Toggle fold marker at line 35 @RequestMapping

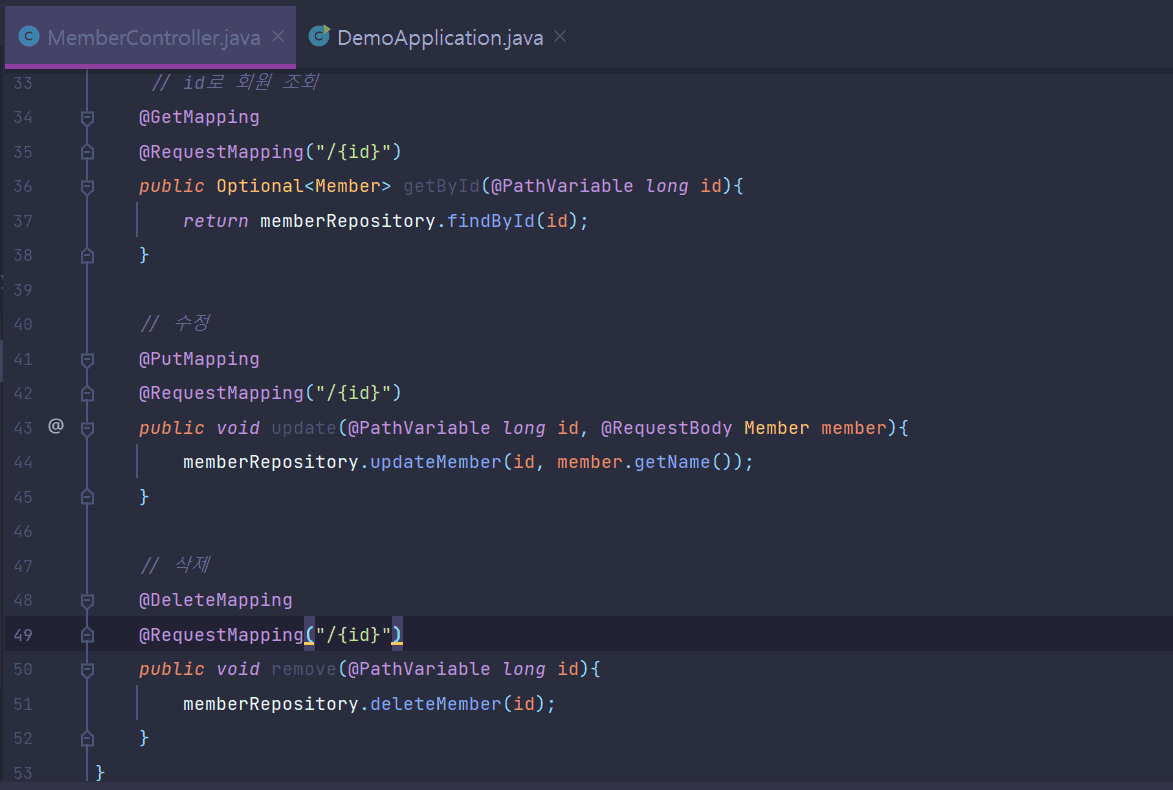point(88,152)
